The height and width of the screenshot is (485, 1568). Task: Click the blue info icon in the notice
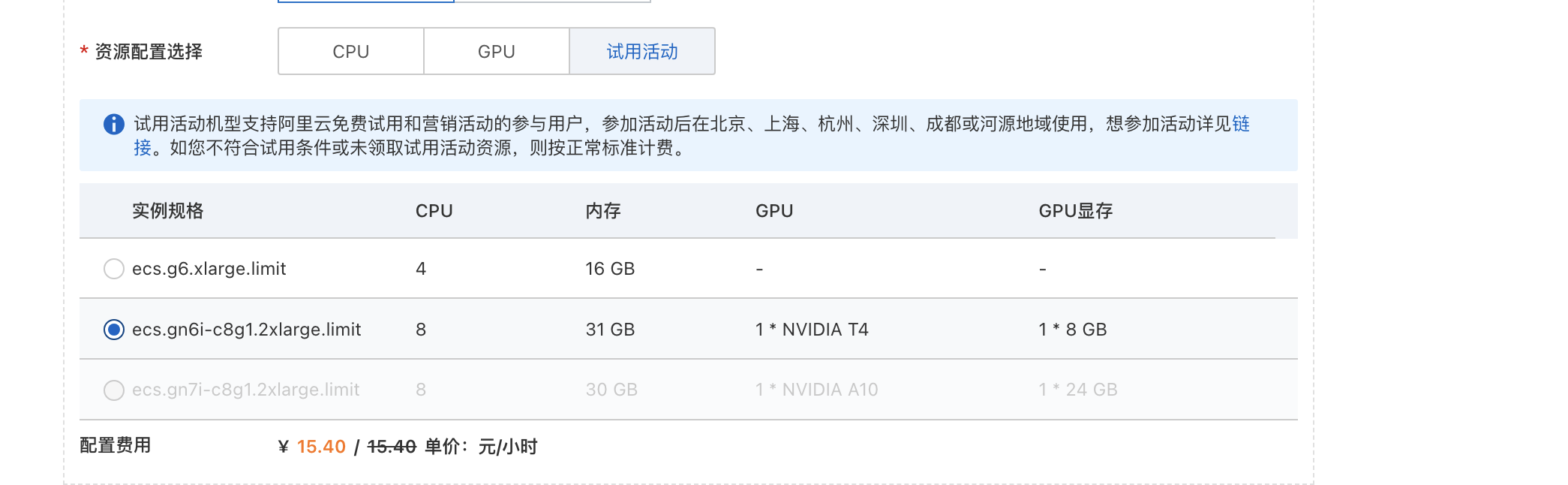114,124
